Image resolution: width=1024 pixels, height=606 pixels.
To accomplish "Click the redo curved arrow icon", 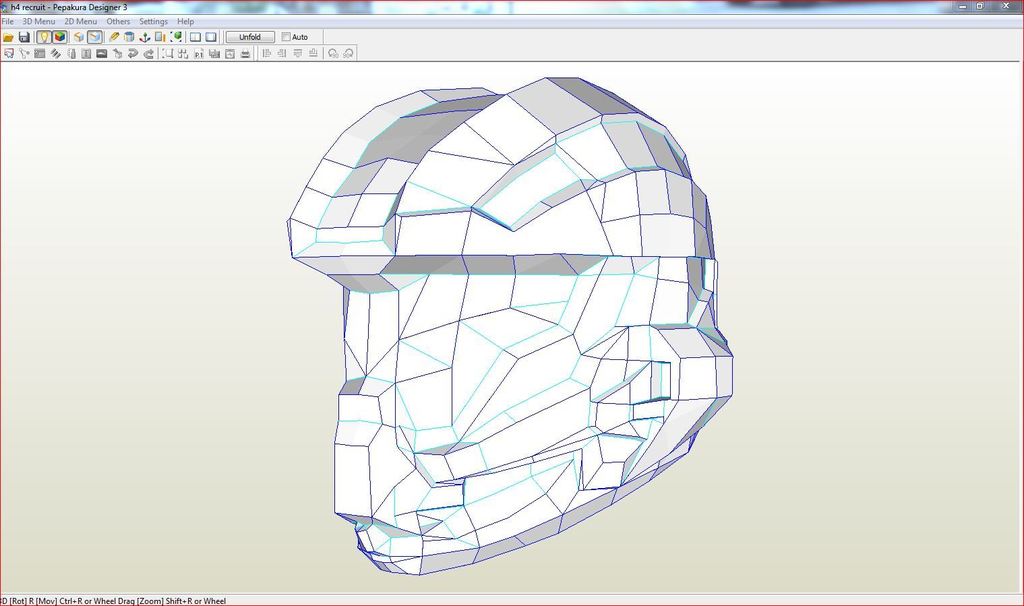I will pyautogui.click(x=149, y=54).
